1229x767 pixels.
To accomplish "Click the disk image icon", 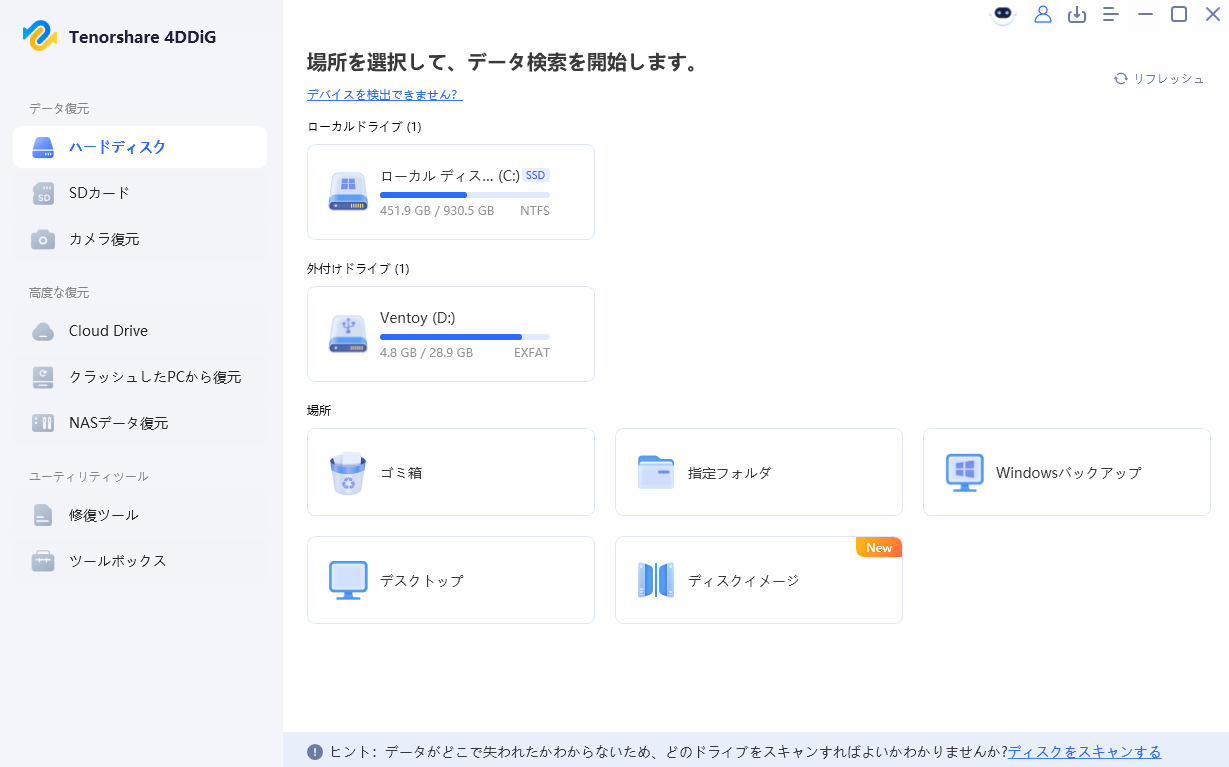I will (x=656, y=580).
